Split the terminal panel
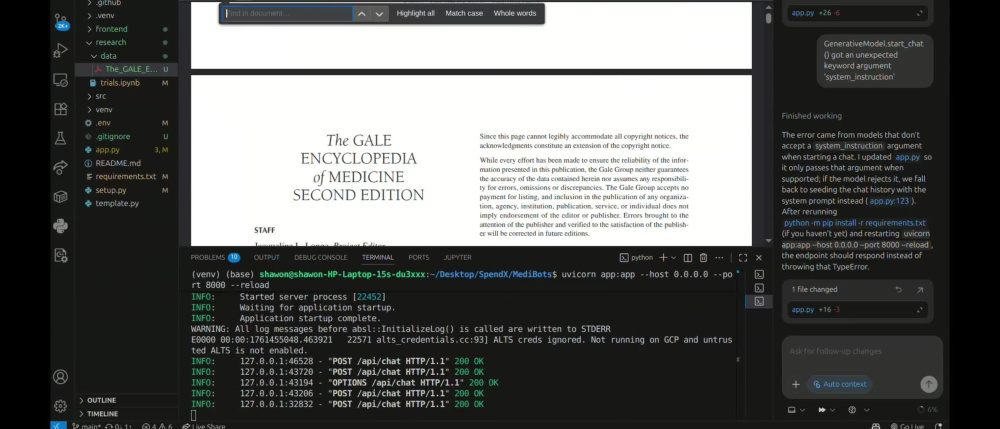Viewport: 1000px width, 429px height. click(x=688, y=258)
